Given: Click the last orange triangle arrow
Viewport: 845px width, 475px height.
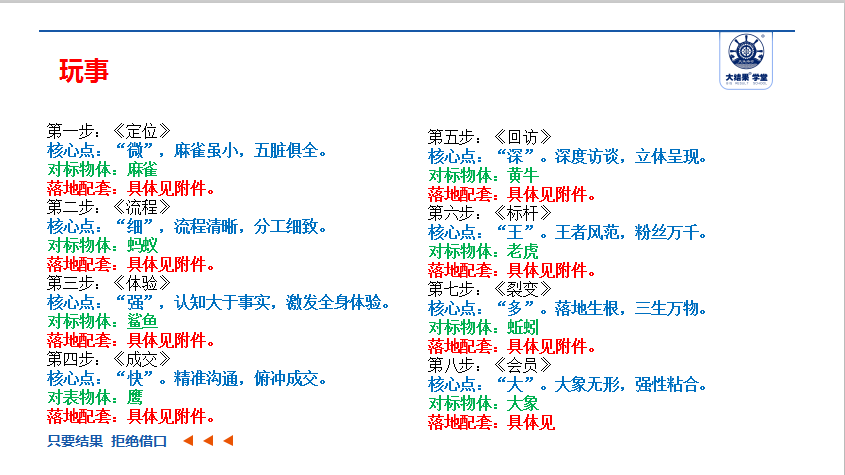Looking at the screenshot, I should tap(228, 440).
